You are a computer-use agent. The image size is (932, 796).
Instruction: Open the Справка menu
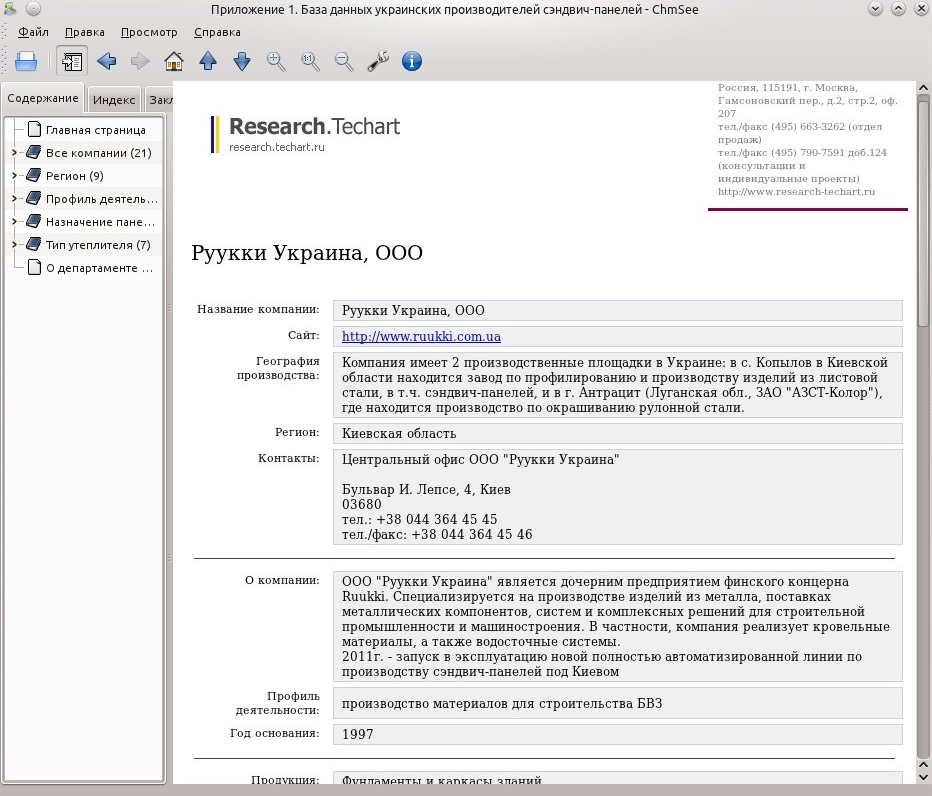[217, 32]
